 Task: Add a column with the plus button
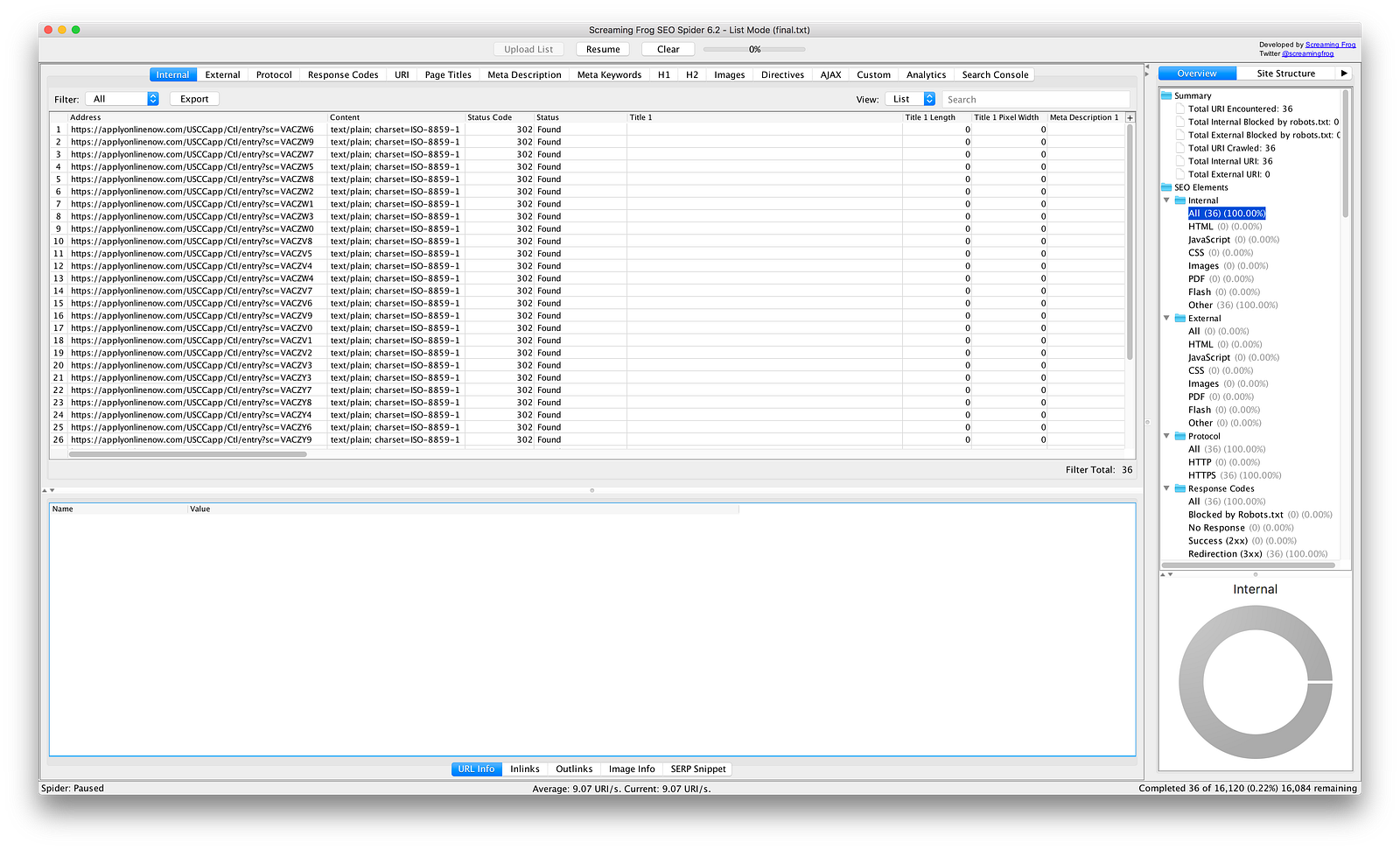pos(1130,117)
